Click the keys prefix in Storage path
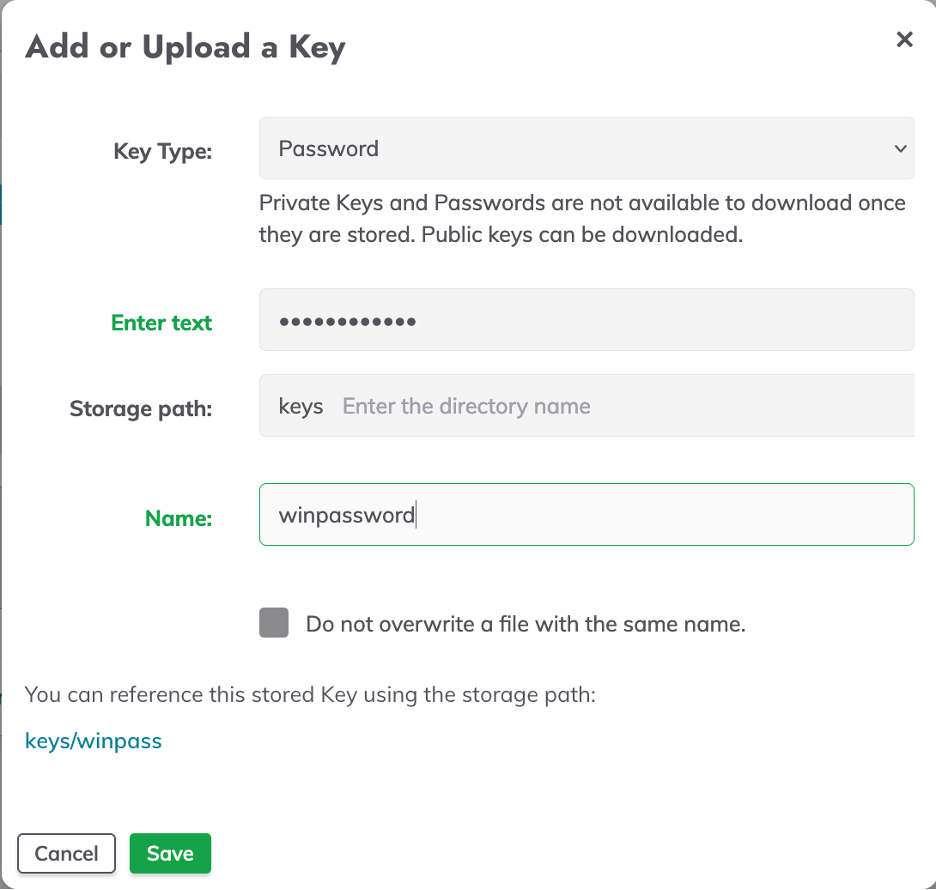 click(300, 407)
